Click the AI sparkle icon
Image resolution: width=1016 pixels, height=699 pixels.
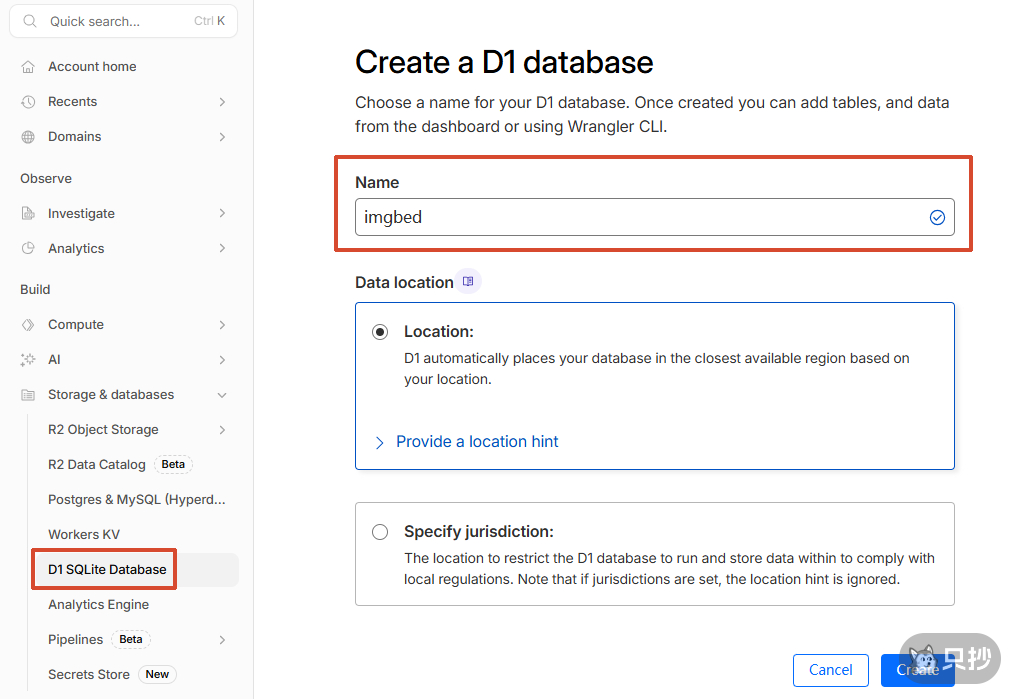(x=28, y=360)
